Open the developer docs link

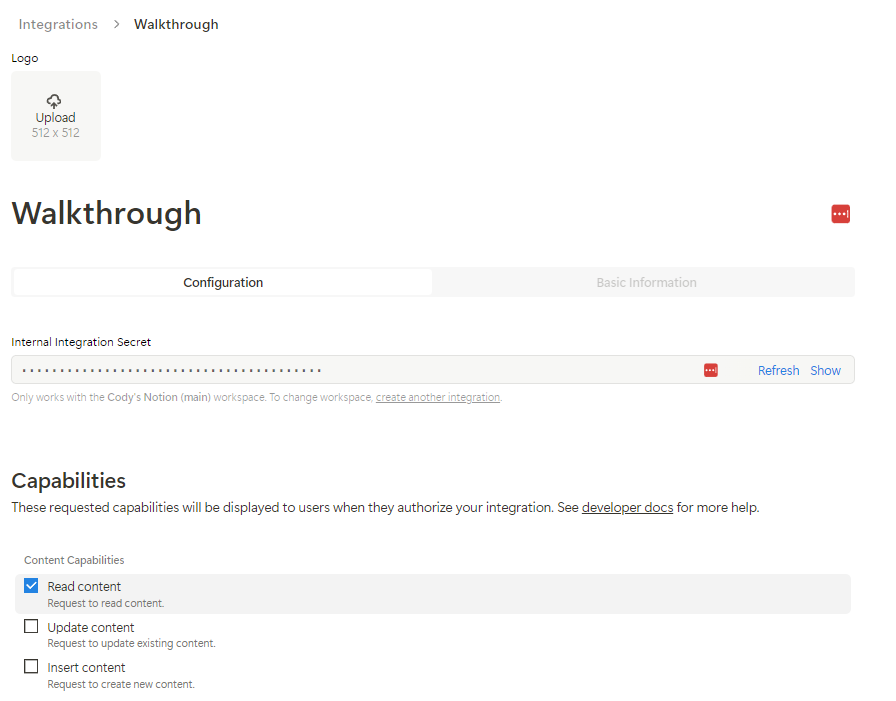[x=627, y=507]
